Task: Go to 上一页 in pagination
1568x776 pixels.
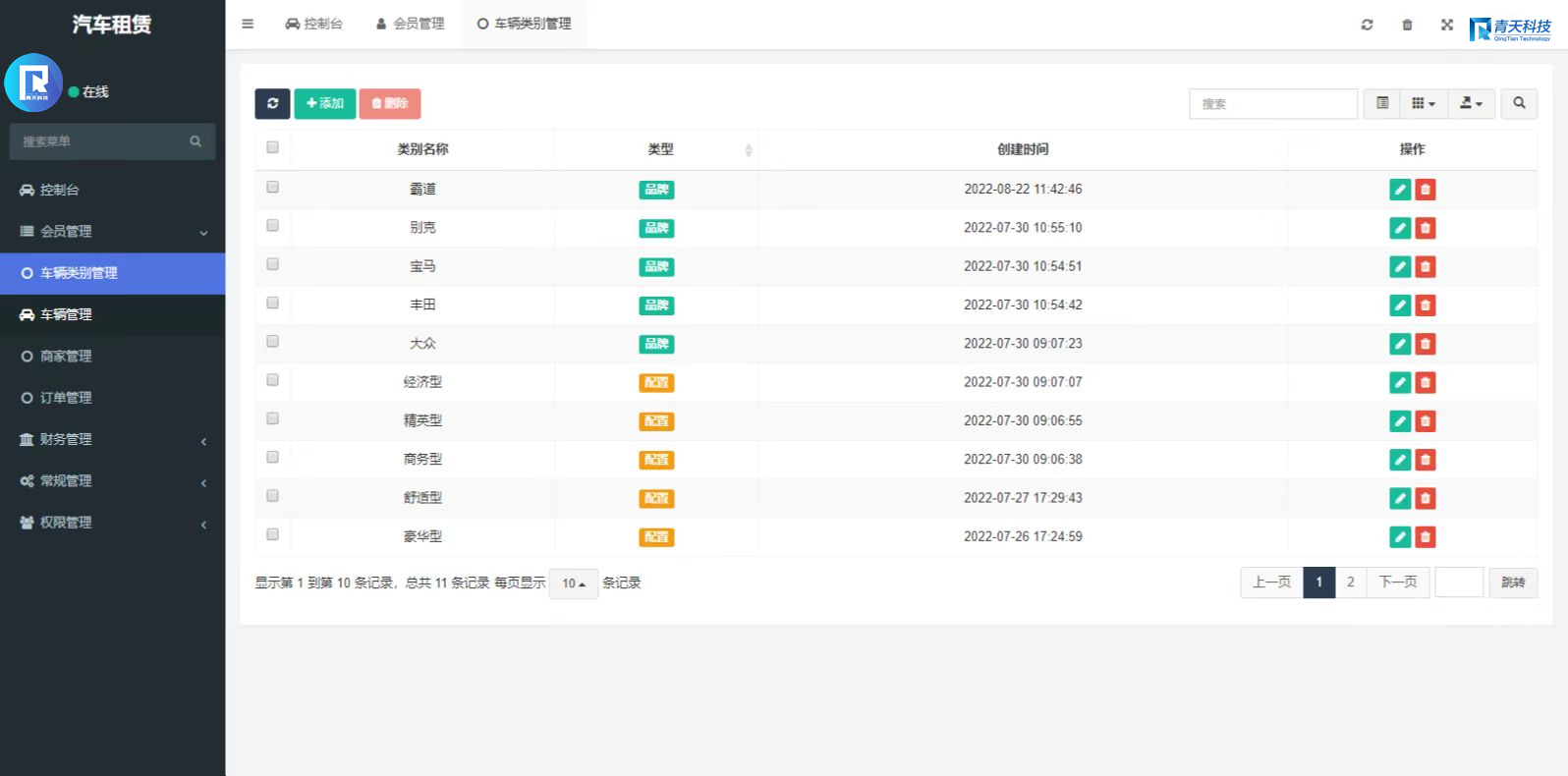Action: [1271, 582]
